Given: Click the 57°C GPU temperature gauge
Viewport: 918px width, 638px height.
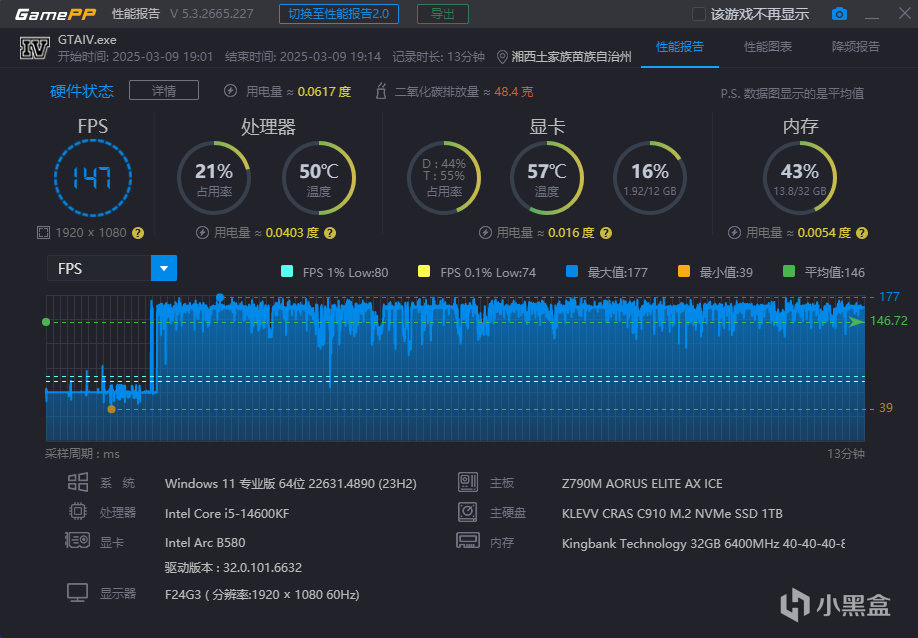Looking at the screenshot, I should [x=547, y=178].
